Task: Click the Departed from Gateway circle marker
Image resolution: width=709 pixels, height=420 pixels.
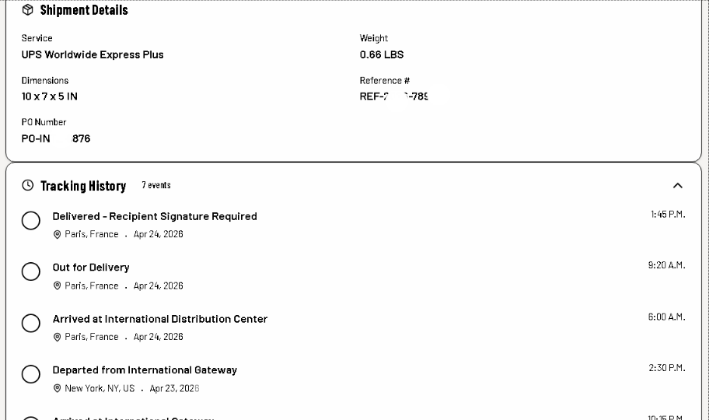Action: pyautogui.click(x=31, y=374)
